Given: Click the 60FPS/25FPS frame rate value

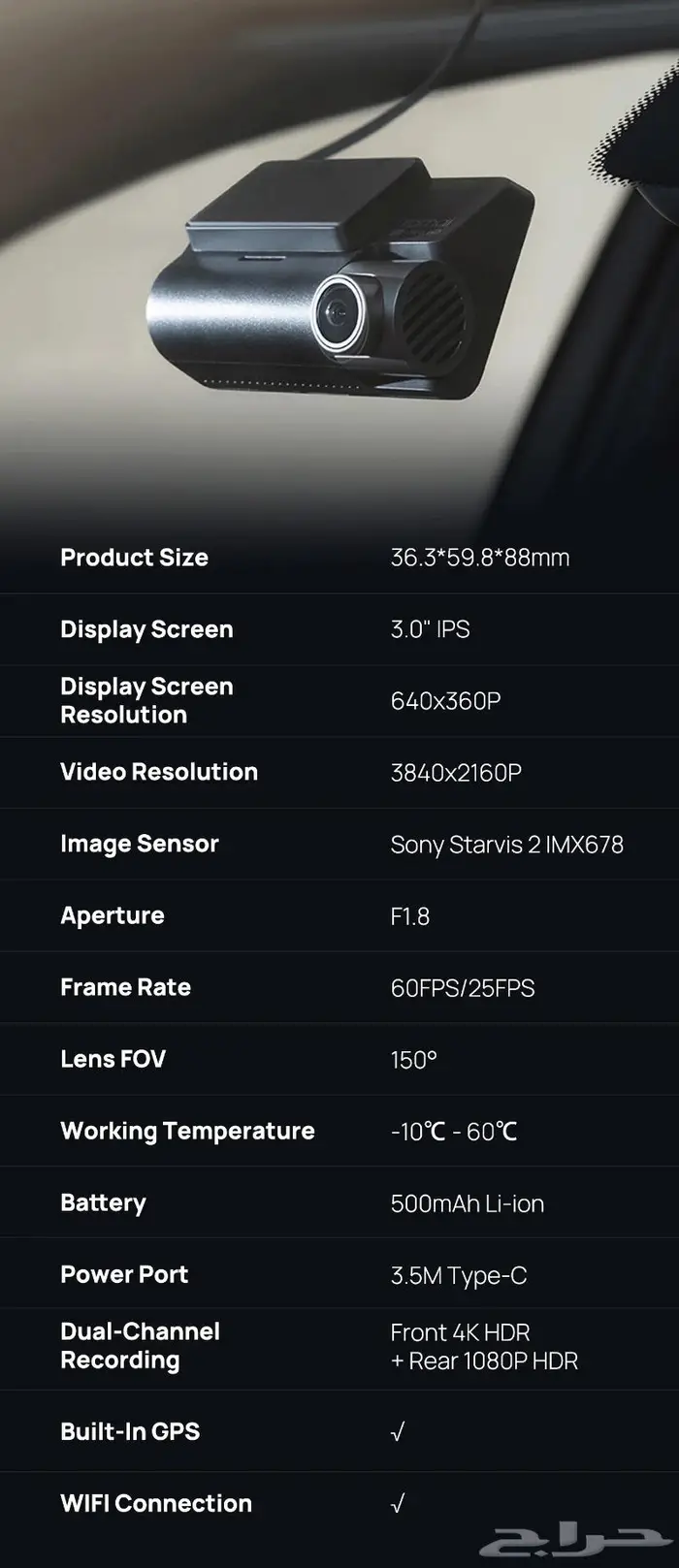Looking at the screenshot, I should [x=462, y=988].
